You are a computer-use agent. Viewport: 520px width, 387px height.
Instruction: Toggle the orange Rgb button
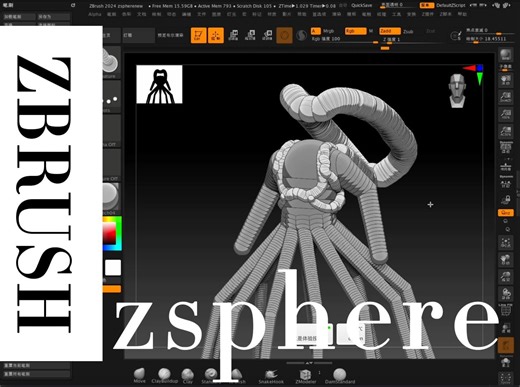tap(355, 31)
